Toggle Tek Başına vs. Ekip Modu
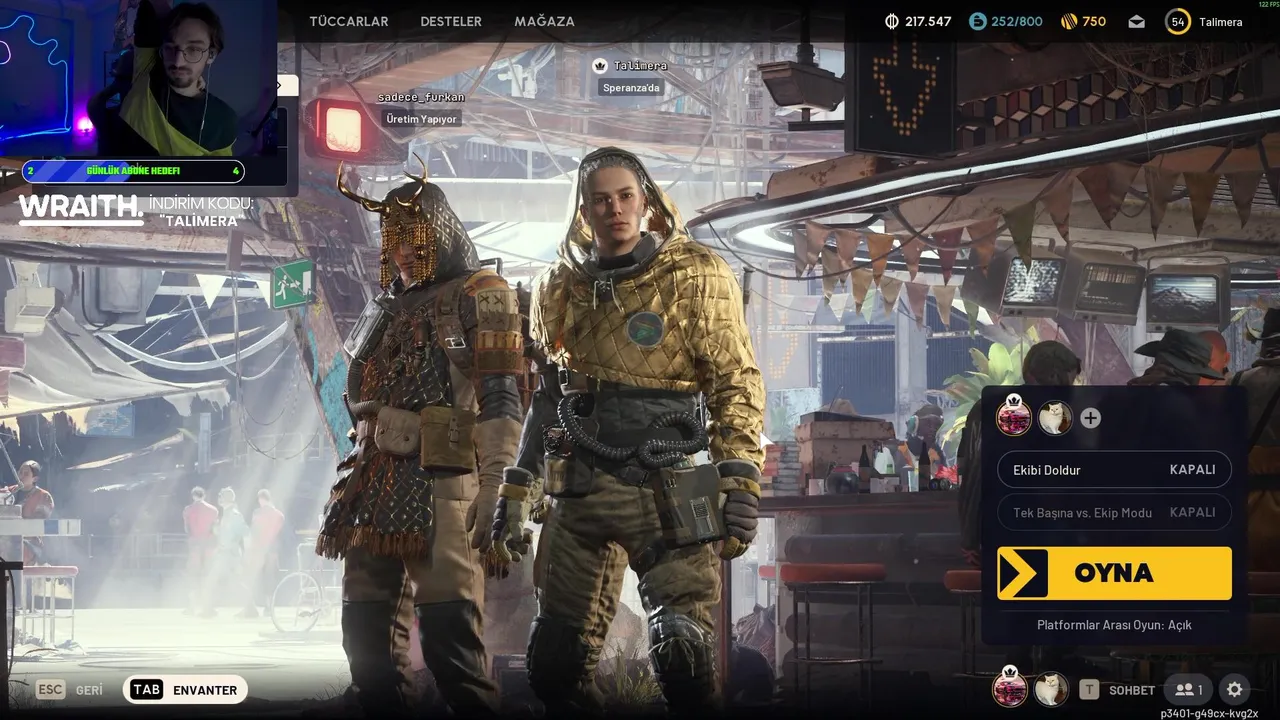Screen dimensions: 1280x720 (x=1114, y=512)
